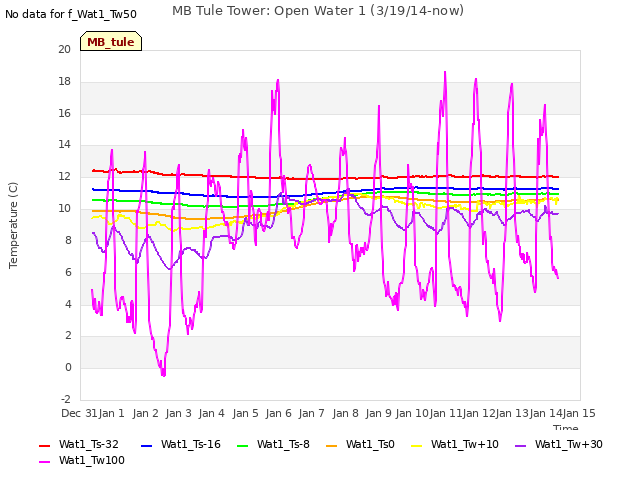640x480 pixels.
Task: Select the Wat1_Tw+10 legend label
Action: click(x=464, y=444)
